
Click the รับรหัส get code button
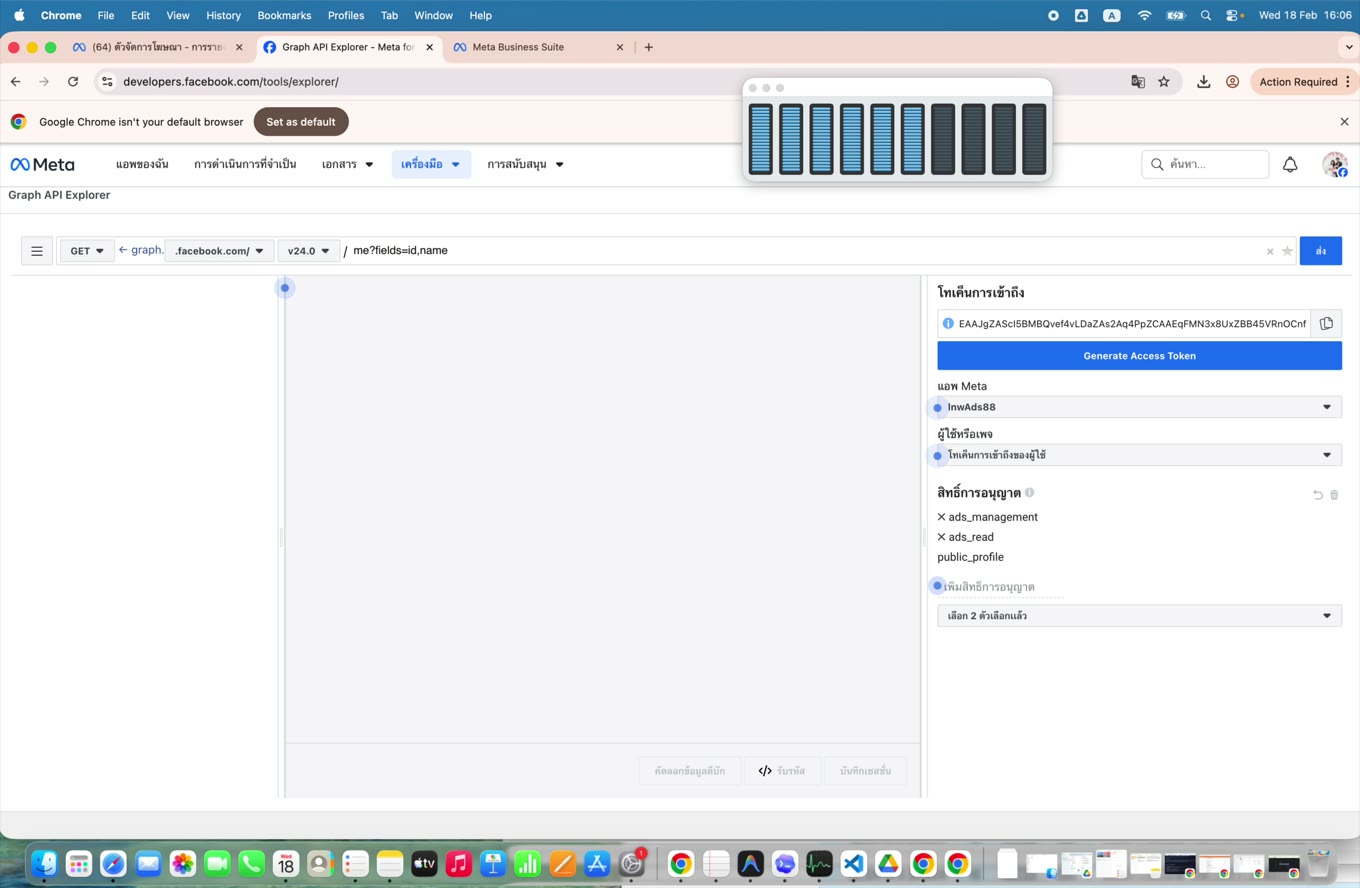[x=782, y=771]
